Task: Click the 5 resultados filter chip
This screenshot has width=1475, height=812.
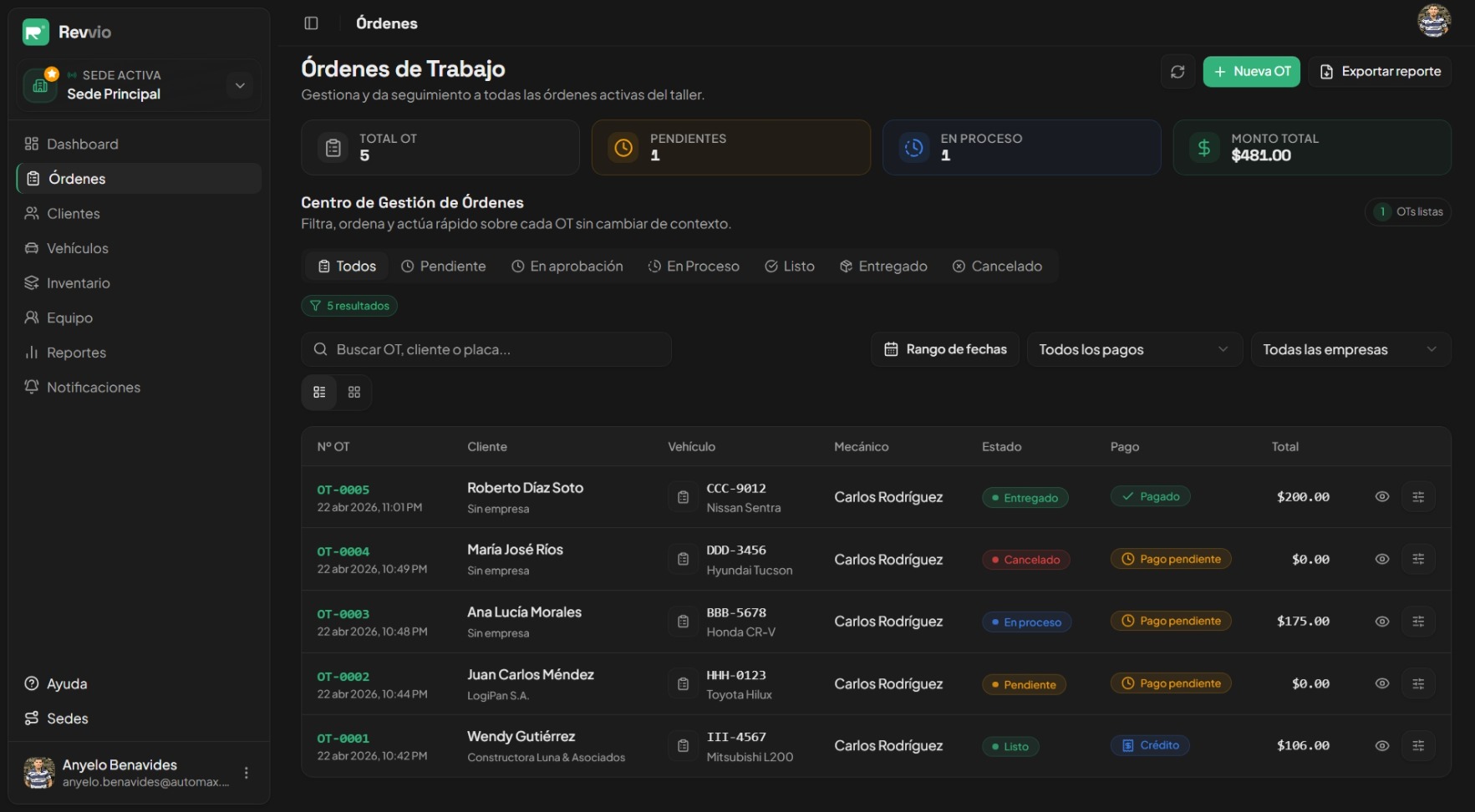Action: click(x=349, y=306)
